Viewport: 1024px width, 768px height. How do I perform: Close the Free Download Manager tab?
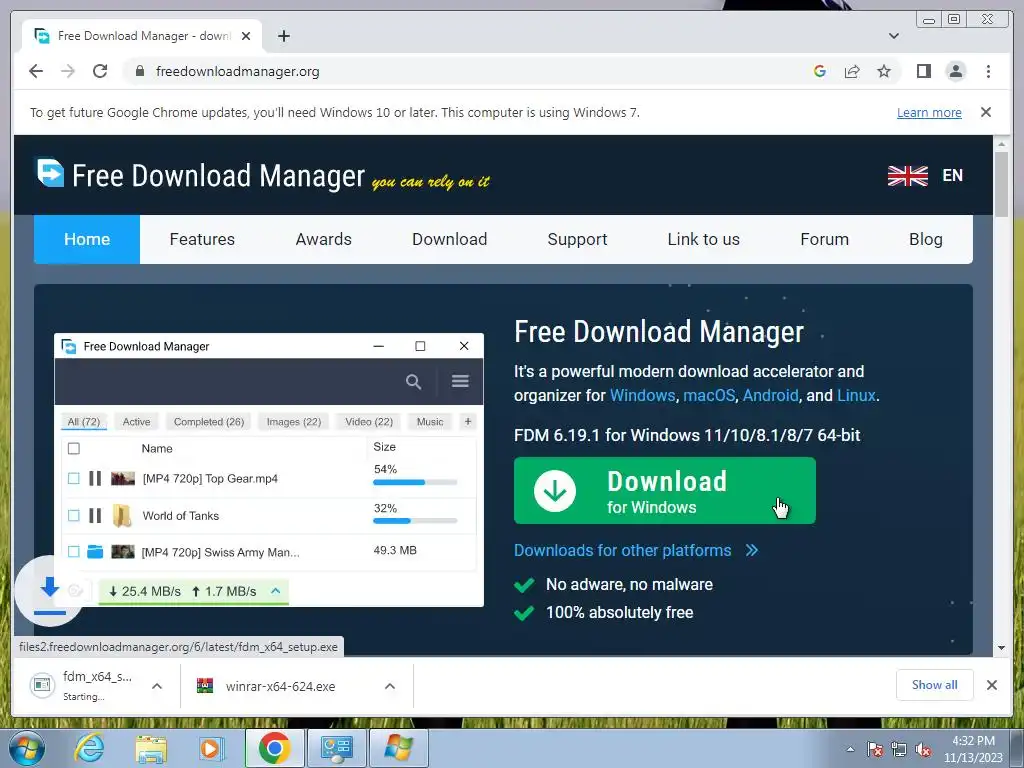[246, 36]
